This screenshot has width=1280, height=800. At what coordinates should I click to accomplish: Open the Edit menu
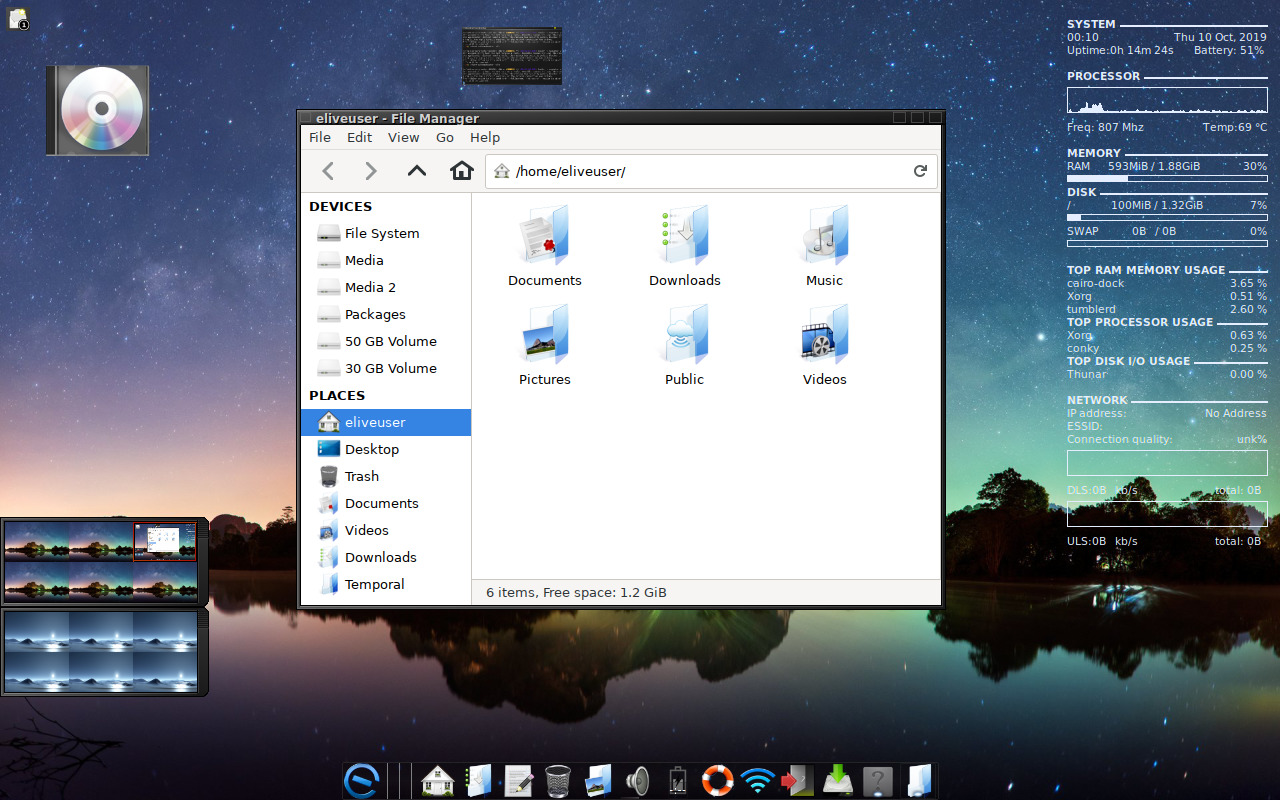(x=359, y=138)
